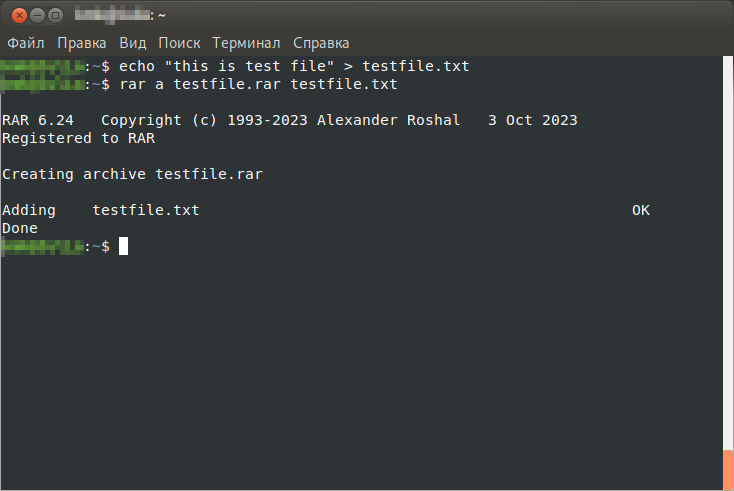Open the Поиск menu
The image size is (734, 491).
pos(179,43)
